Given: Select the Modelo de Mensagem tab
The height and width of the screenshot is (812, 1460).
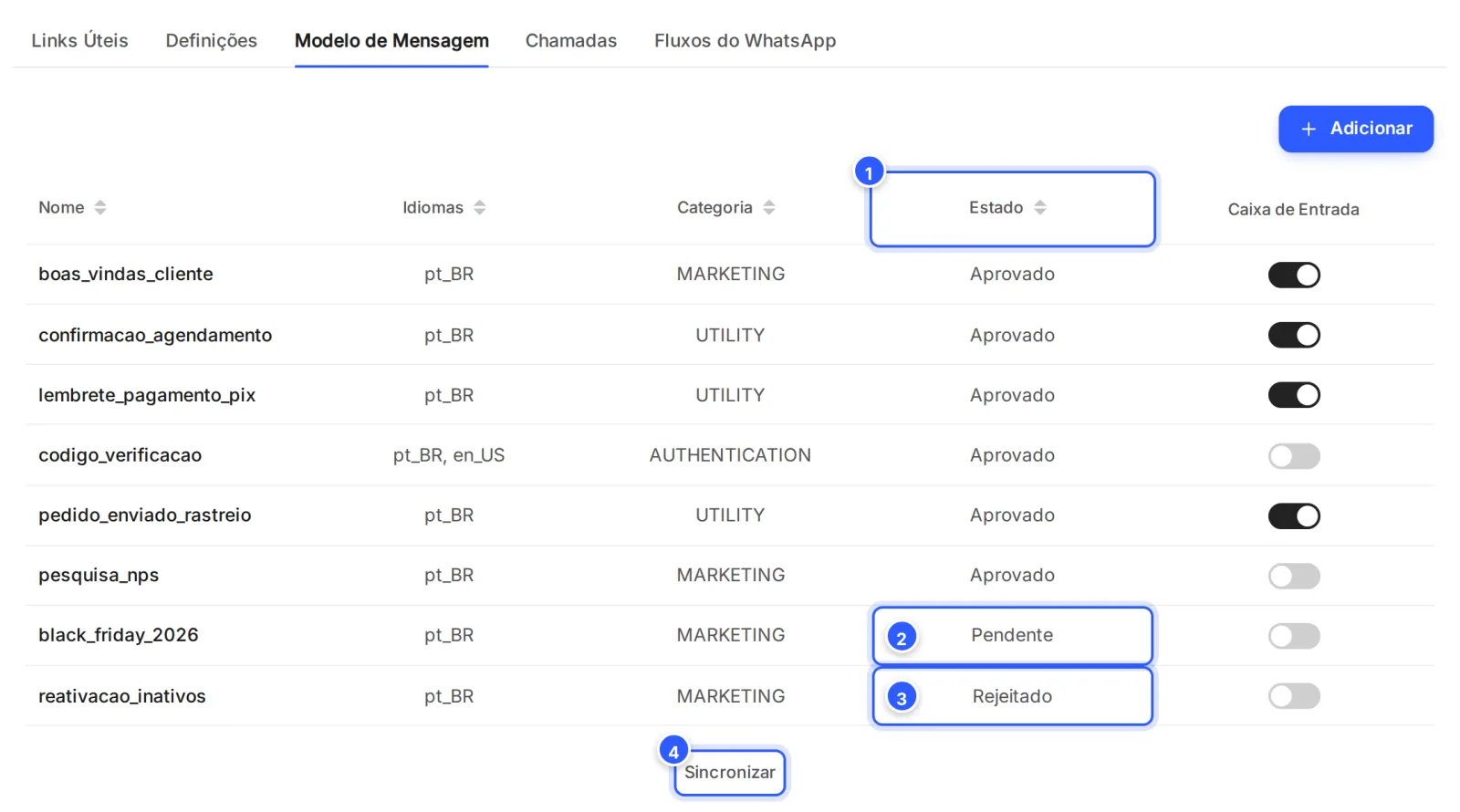Looking at the screenshot, I should click(391, 41).
